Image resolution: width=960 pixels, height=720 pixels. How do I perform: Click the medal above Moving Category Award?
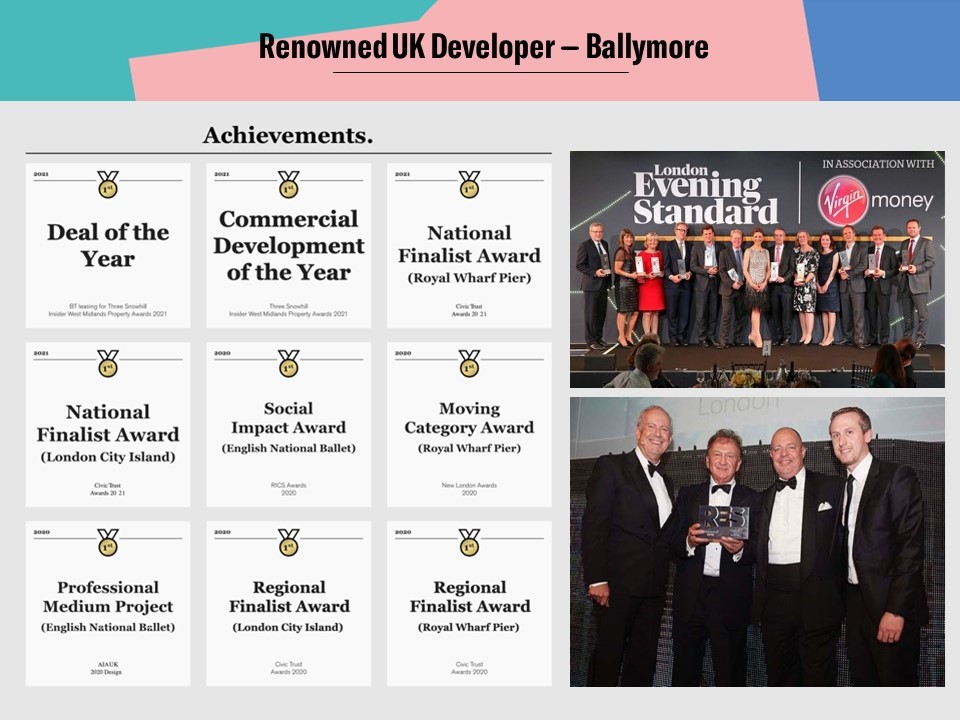click(470, 363)
